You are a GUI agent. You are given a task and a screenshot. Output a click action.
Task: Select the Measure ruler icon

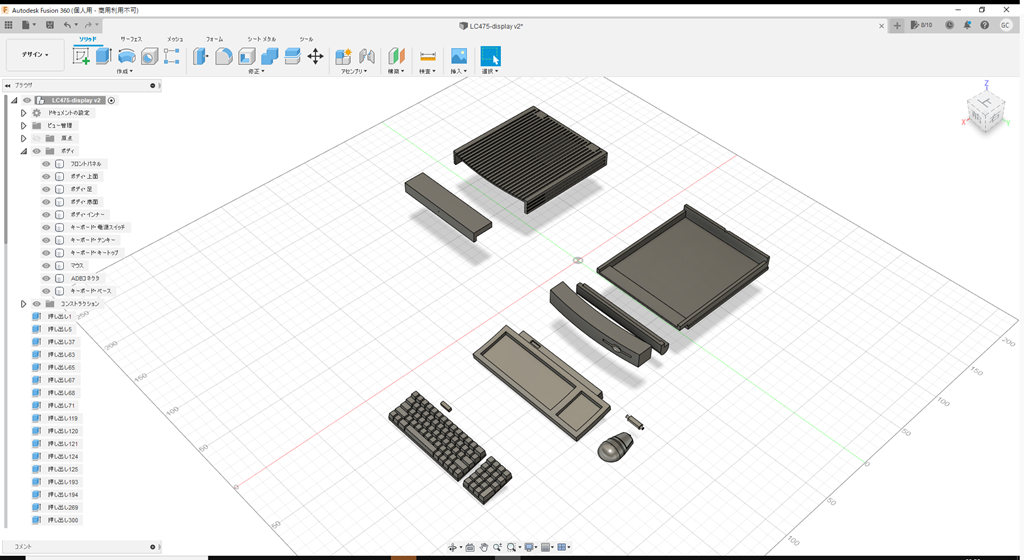pos(428,56)
